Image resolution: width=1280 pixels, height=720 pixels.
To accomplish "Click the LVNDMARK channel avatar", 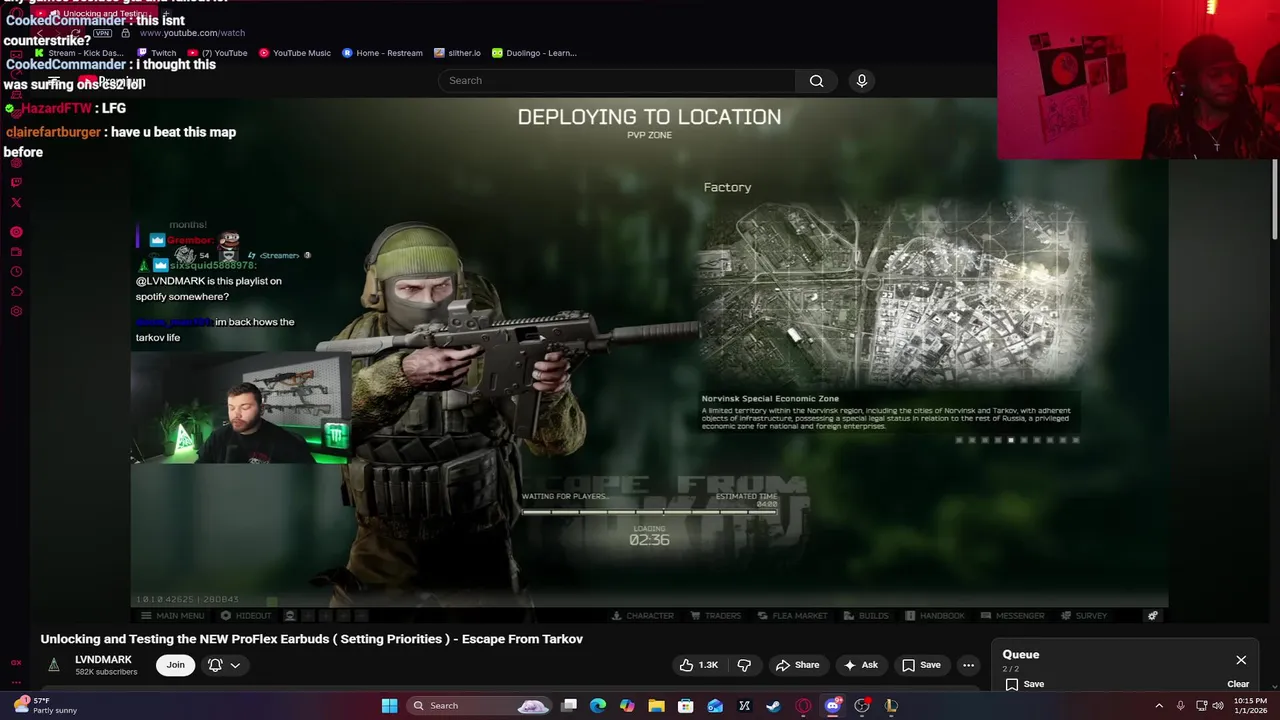I will coord(54,665).
